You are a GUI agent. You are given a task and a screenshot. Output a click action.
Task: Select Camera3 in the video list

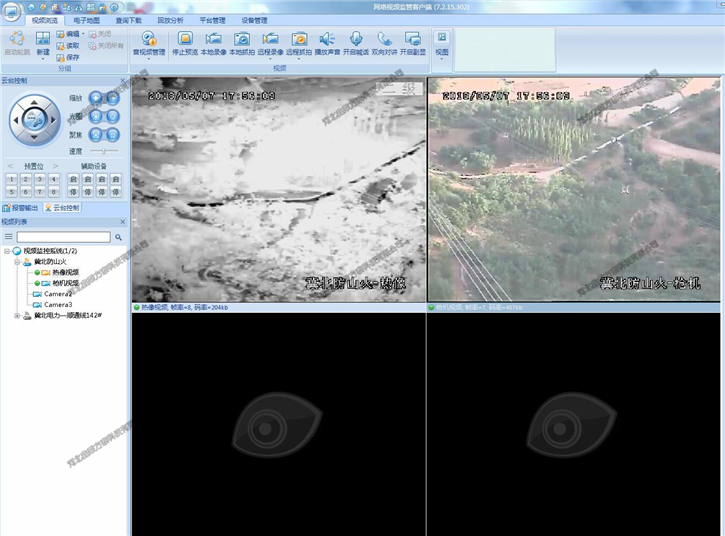(58, 304)
